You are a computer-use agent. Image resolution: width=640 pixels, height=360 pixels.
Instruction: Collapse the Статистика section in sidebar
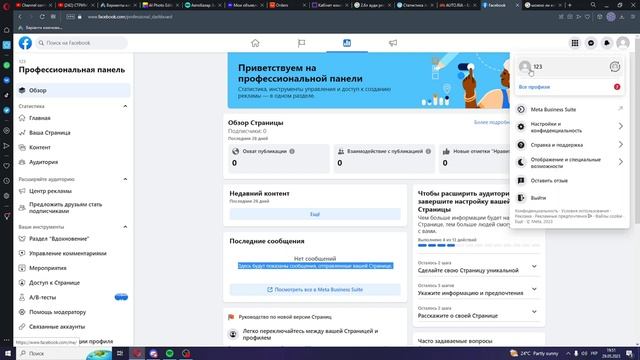(x=125, y=106)
